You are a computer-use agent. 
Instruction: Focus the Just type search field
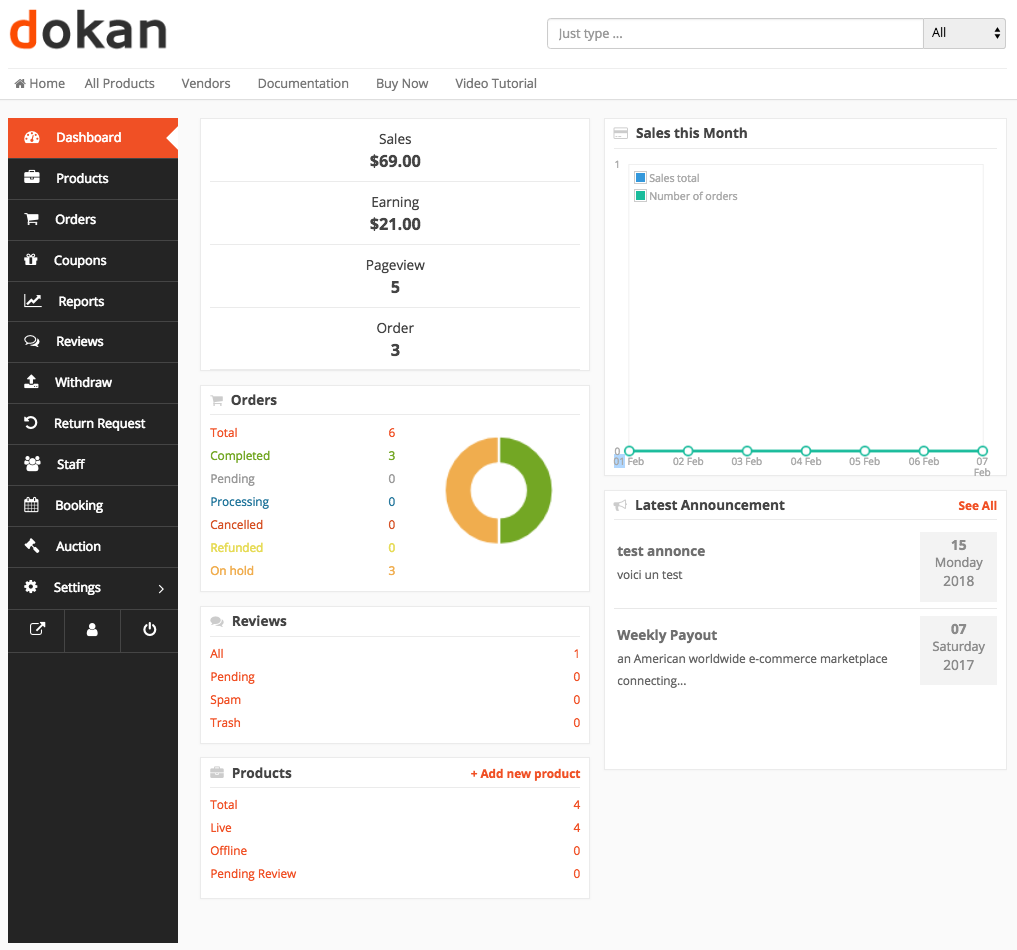[x=735, y=33]
